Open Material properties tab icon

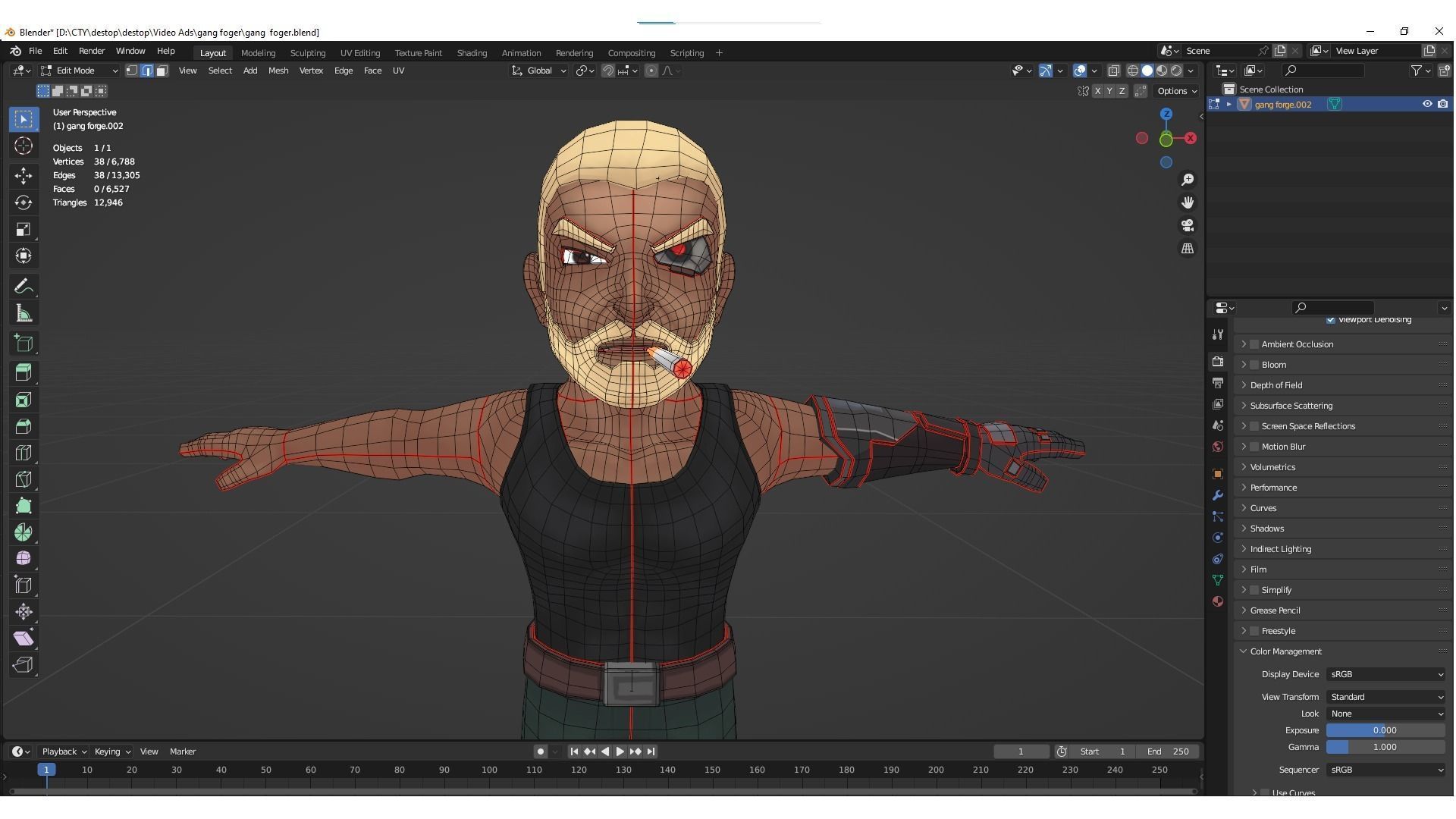[1218, 601]
